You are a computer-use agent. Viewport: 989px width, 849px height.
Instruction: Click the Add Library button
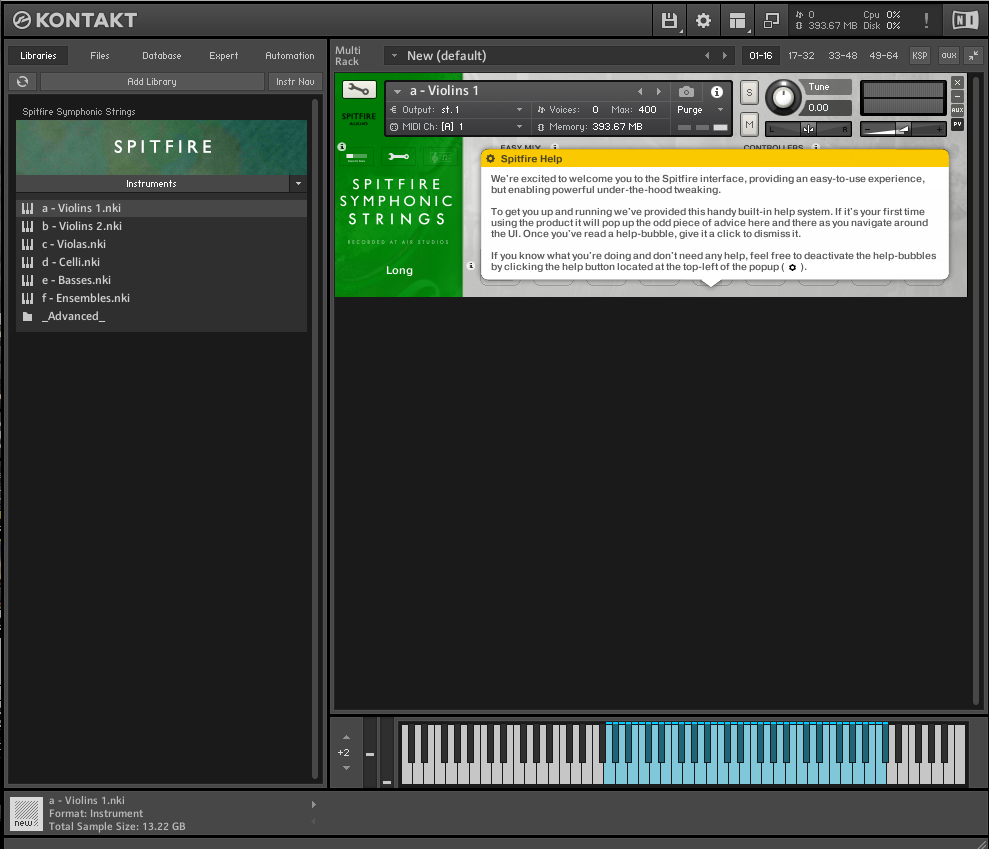click(x=152, y=81)
